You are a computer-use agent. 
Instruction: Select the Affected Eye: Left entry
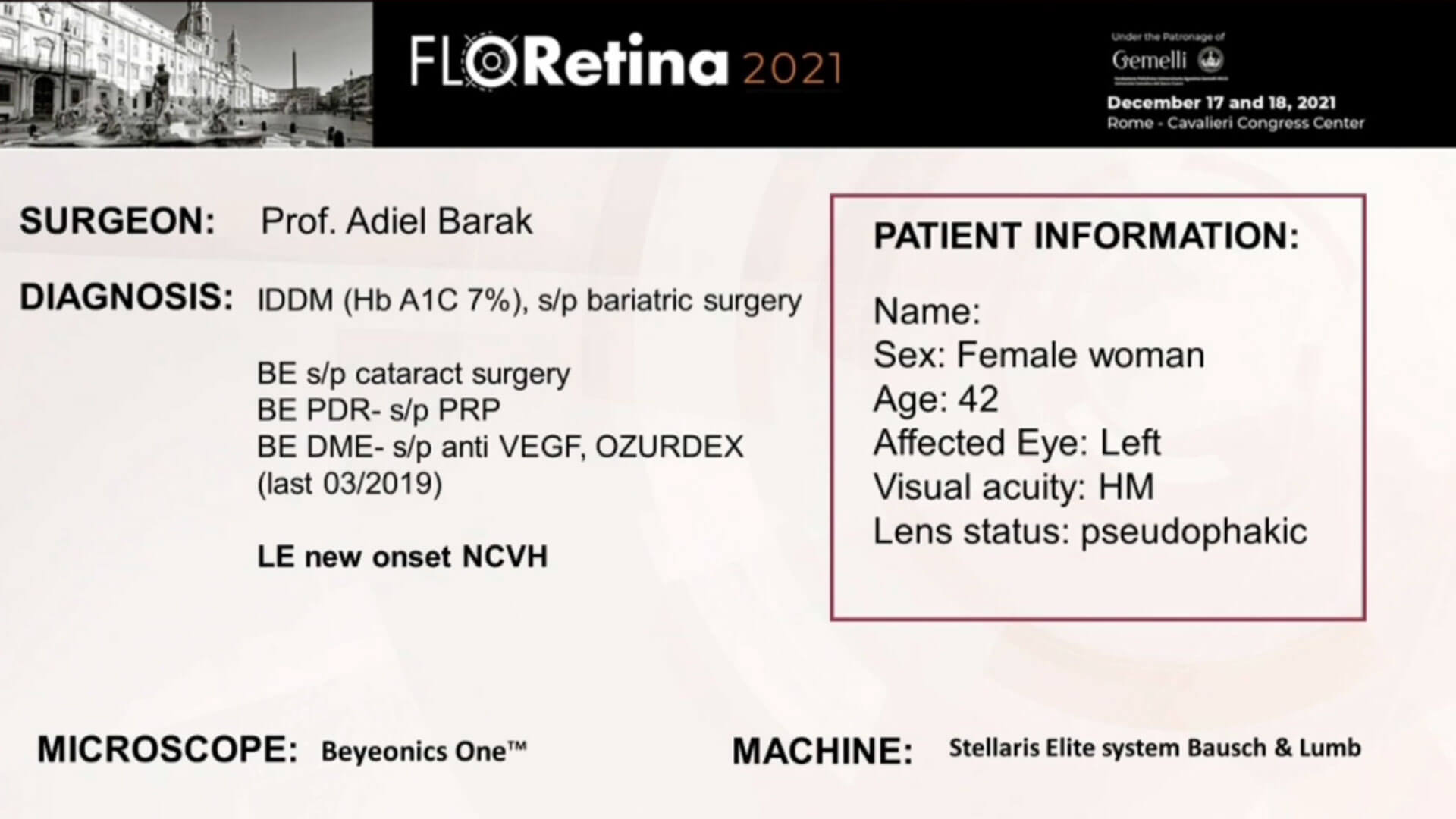(1017, 443)
